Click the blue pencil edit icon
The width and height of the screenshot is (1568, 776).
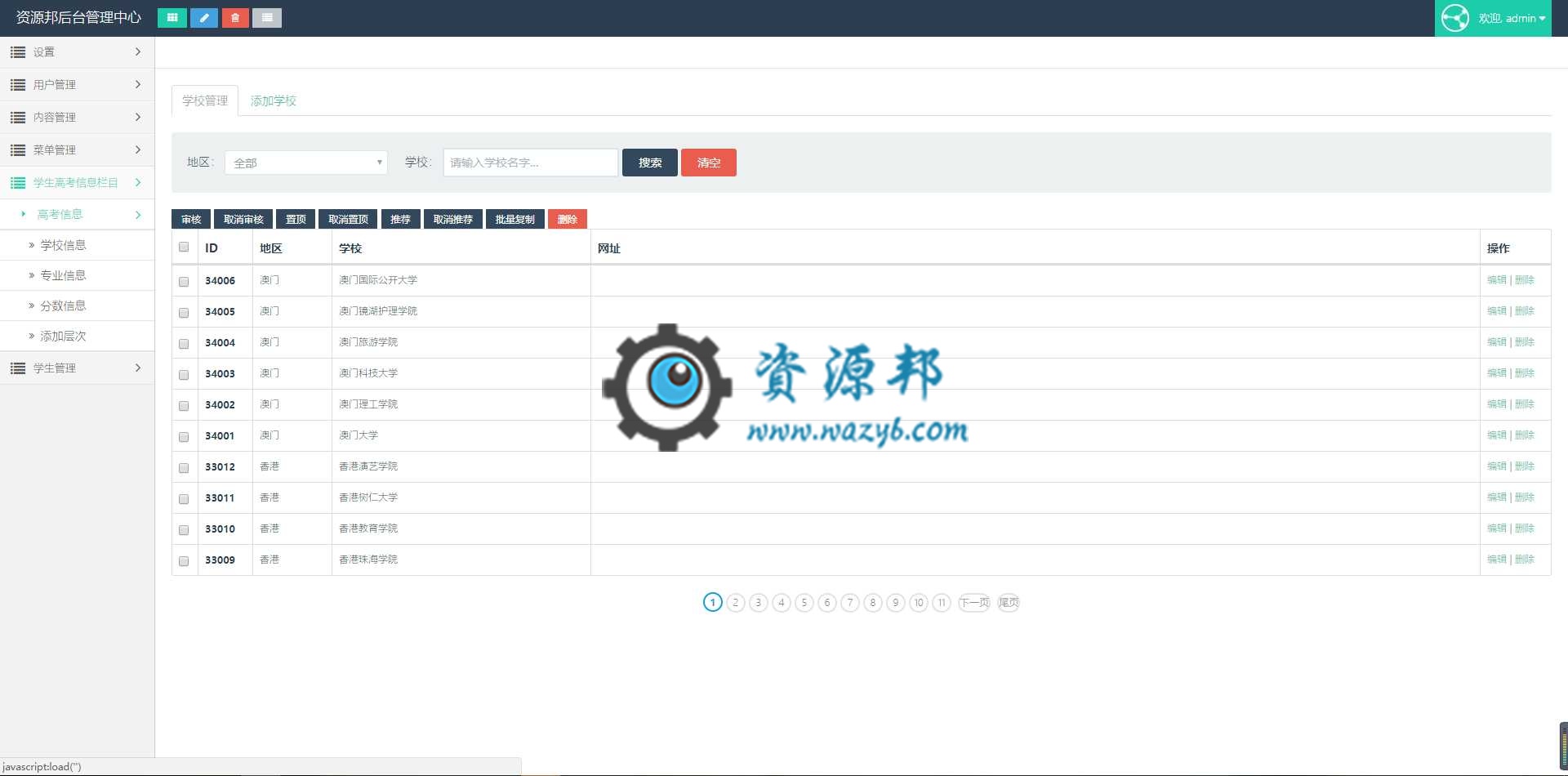pyautogui.click(x=203, y=18)
